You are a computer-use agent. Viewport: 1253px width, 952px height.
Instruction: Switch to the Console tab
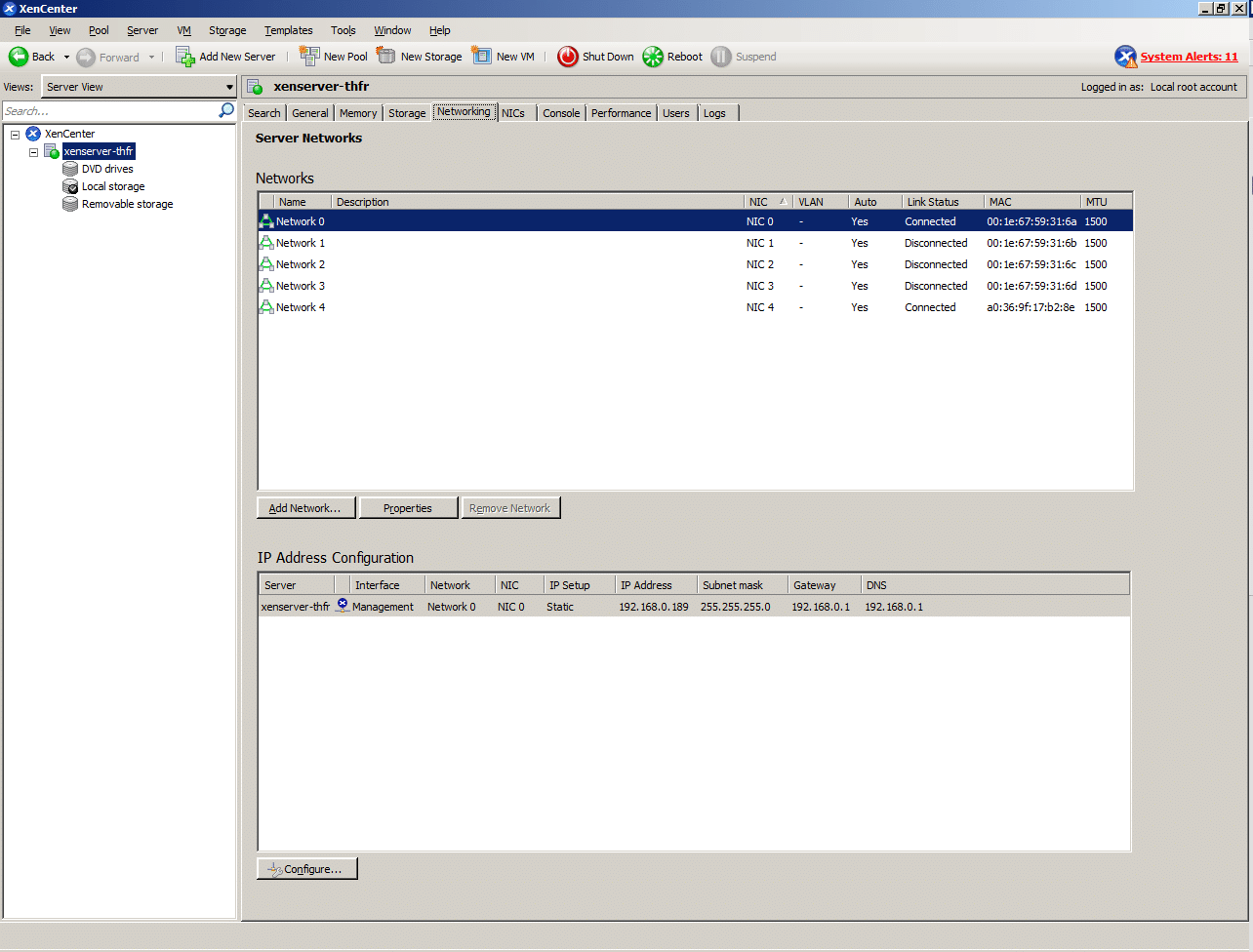click(x=561, y=113)
